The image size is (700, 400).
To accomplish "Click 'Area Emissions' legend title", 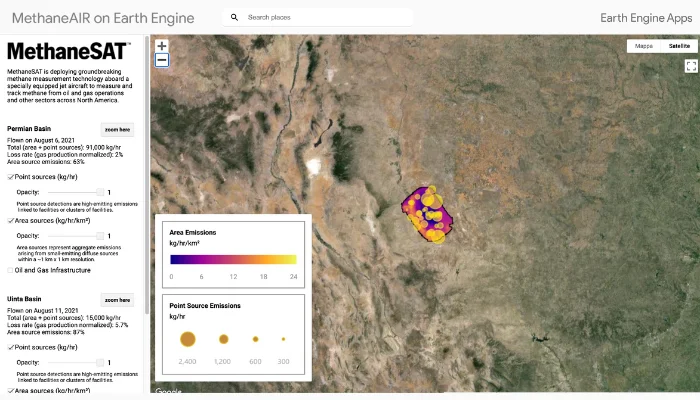I will (x=192, y=232).
